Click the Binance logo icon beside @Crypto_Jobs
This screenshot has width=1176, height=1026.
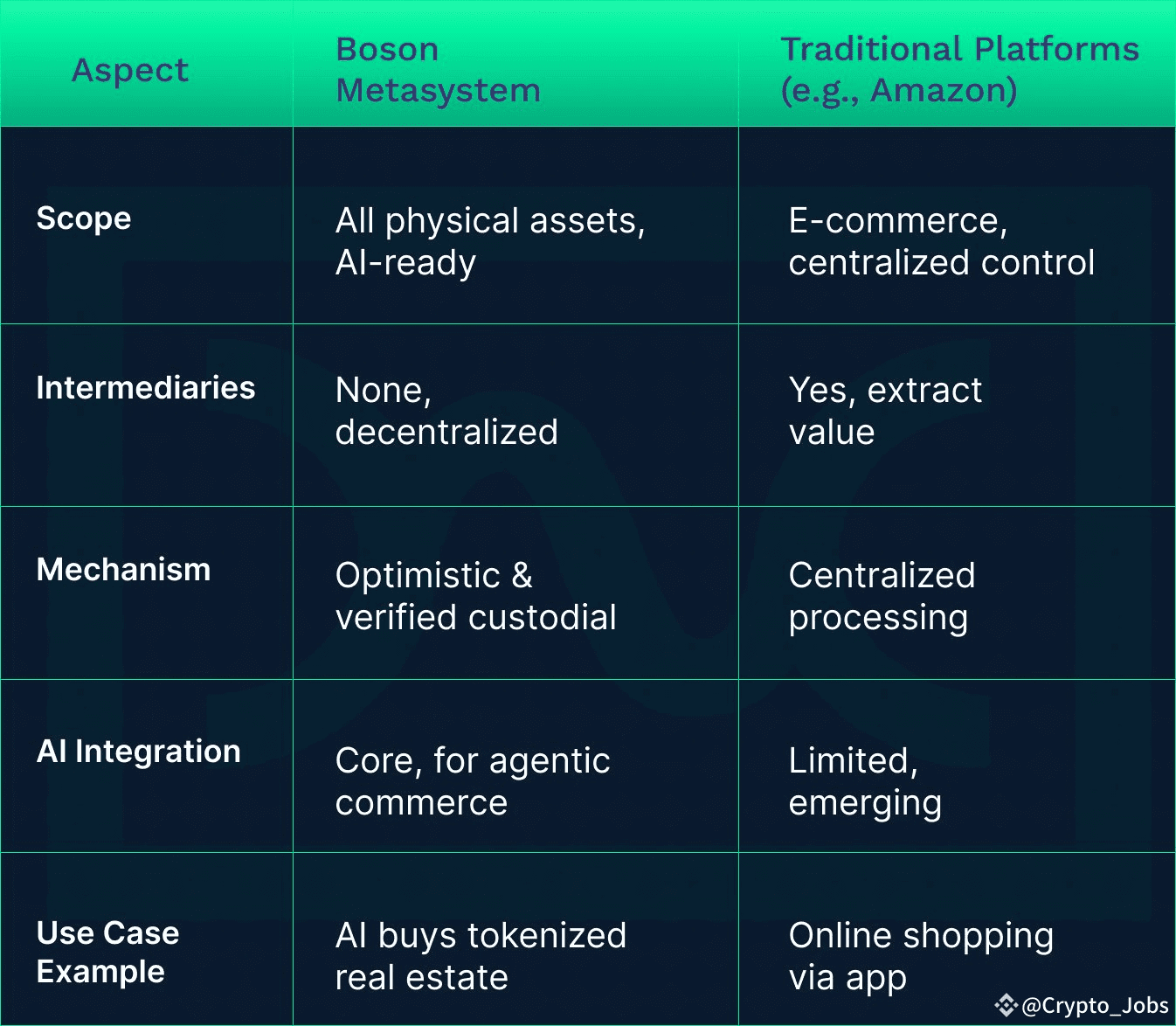(1006, 1006)
